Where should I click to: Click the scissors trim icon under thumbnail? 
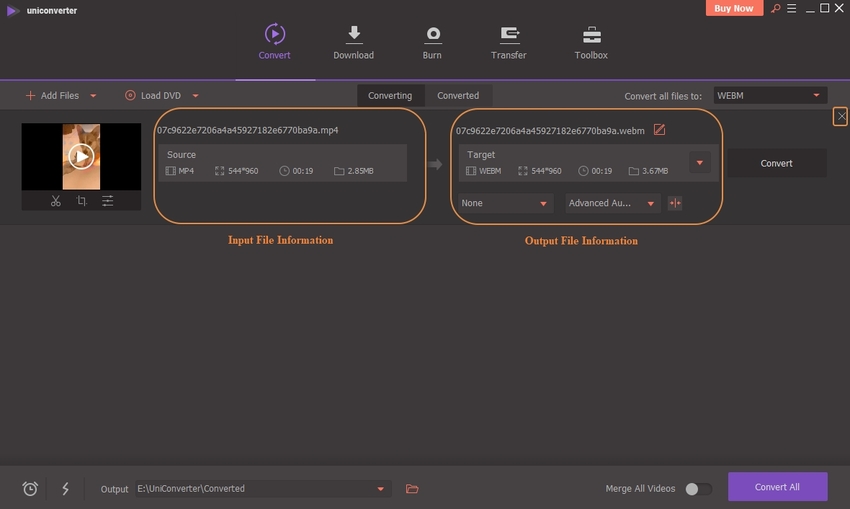[56, 201]
